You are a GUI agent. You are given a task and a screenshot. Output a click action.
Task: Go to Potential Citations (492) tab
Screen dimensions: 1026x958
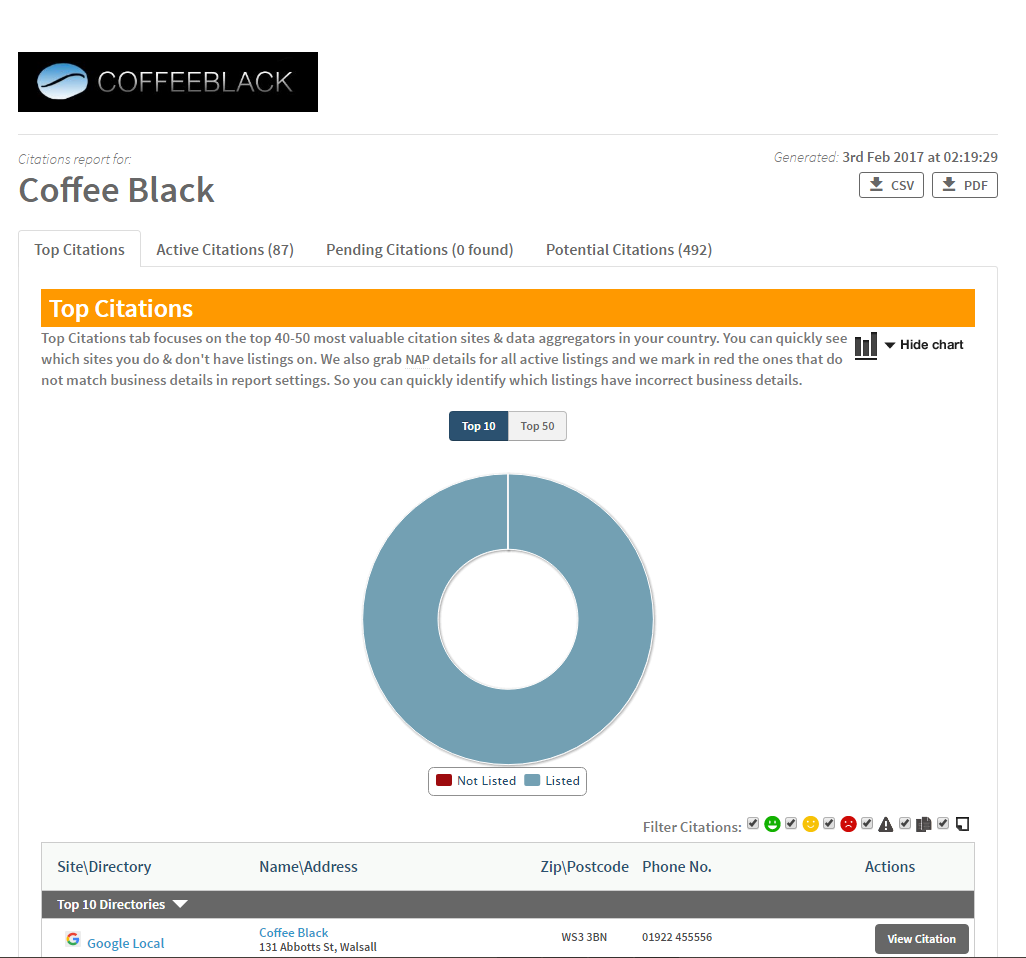629,249
